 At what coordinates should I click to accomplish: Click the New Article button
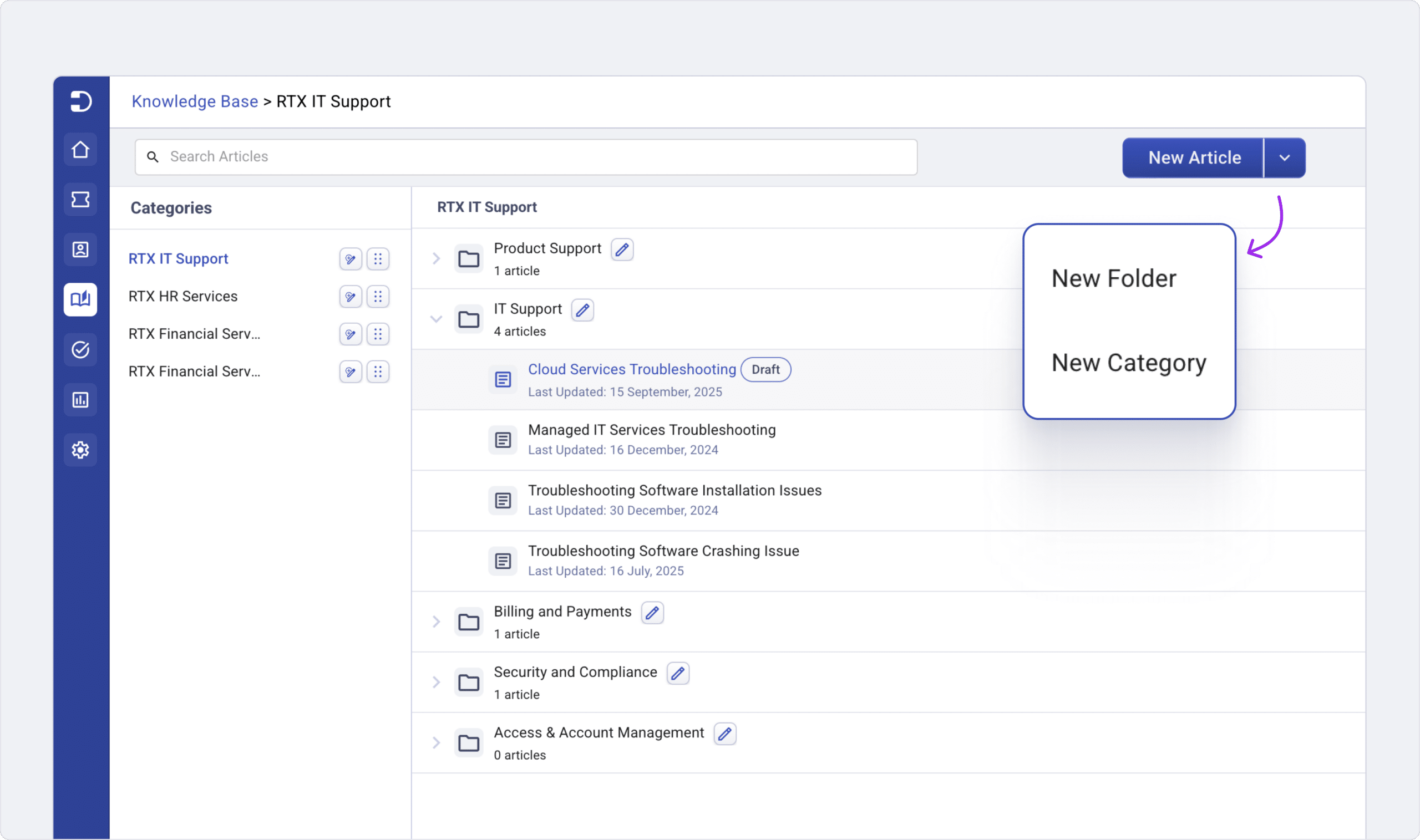pyautogui.click(x=1194, y=158)
